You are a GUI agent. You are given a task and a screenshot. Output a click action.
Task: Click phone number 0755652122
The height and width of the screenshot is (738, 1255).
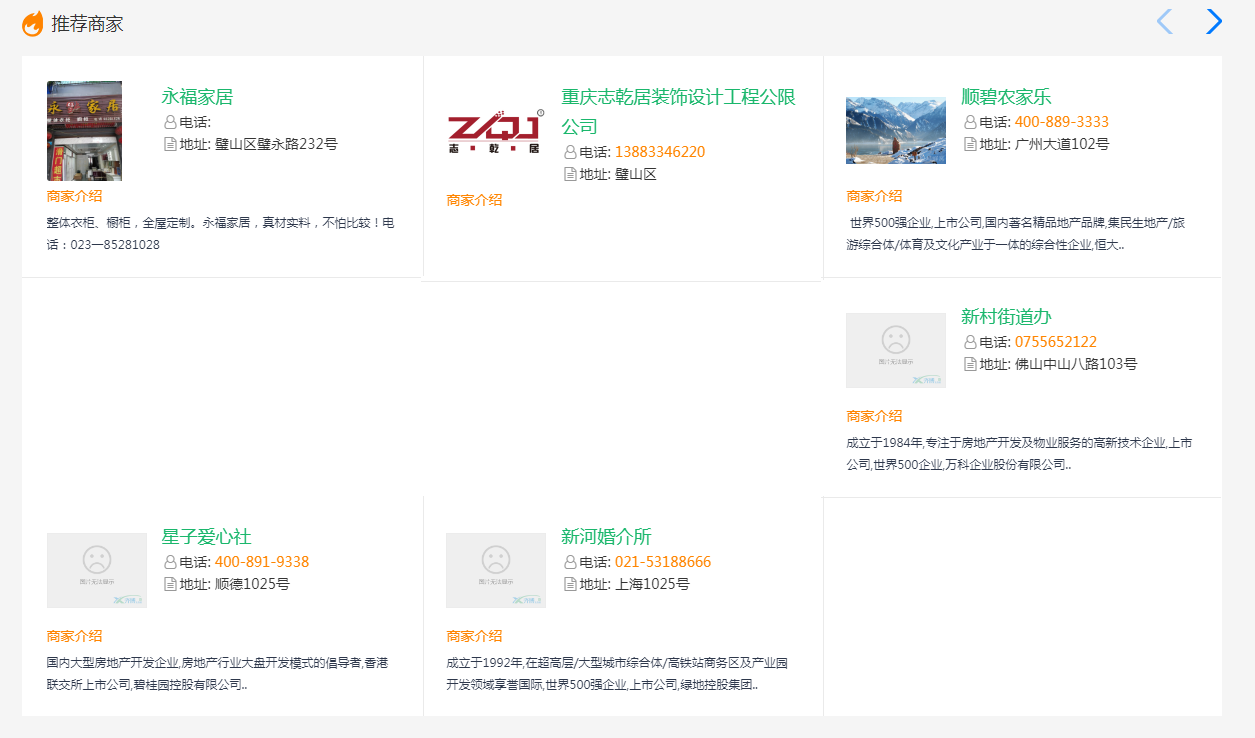(x=1055, y=342)
